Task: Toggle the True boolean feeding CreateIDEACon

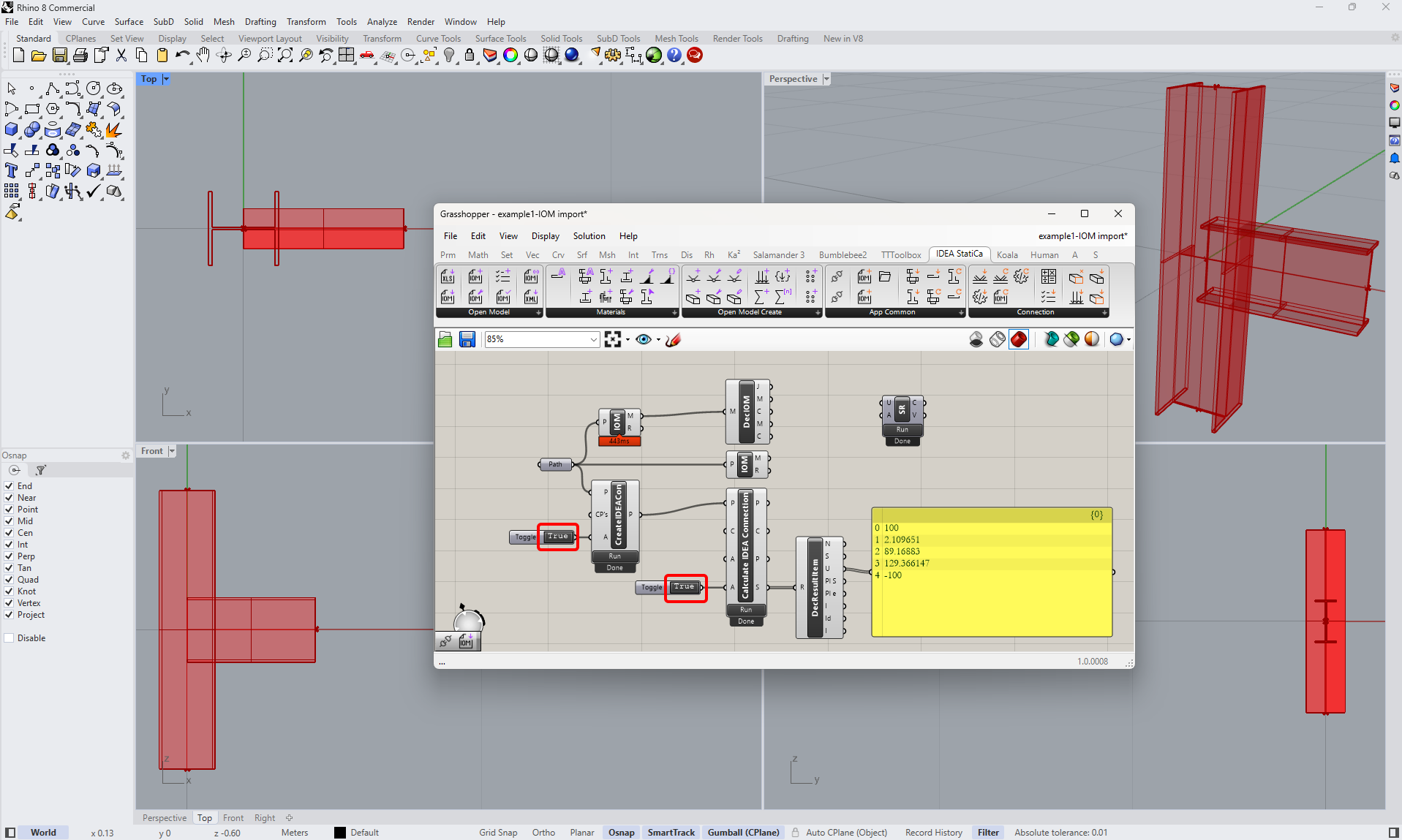Action: tap(557, 537)
